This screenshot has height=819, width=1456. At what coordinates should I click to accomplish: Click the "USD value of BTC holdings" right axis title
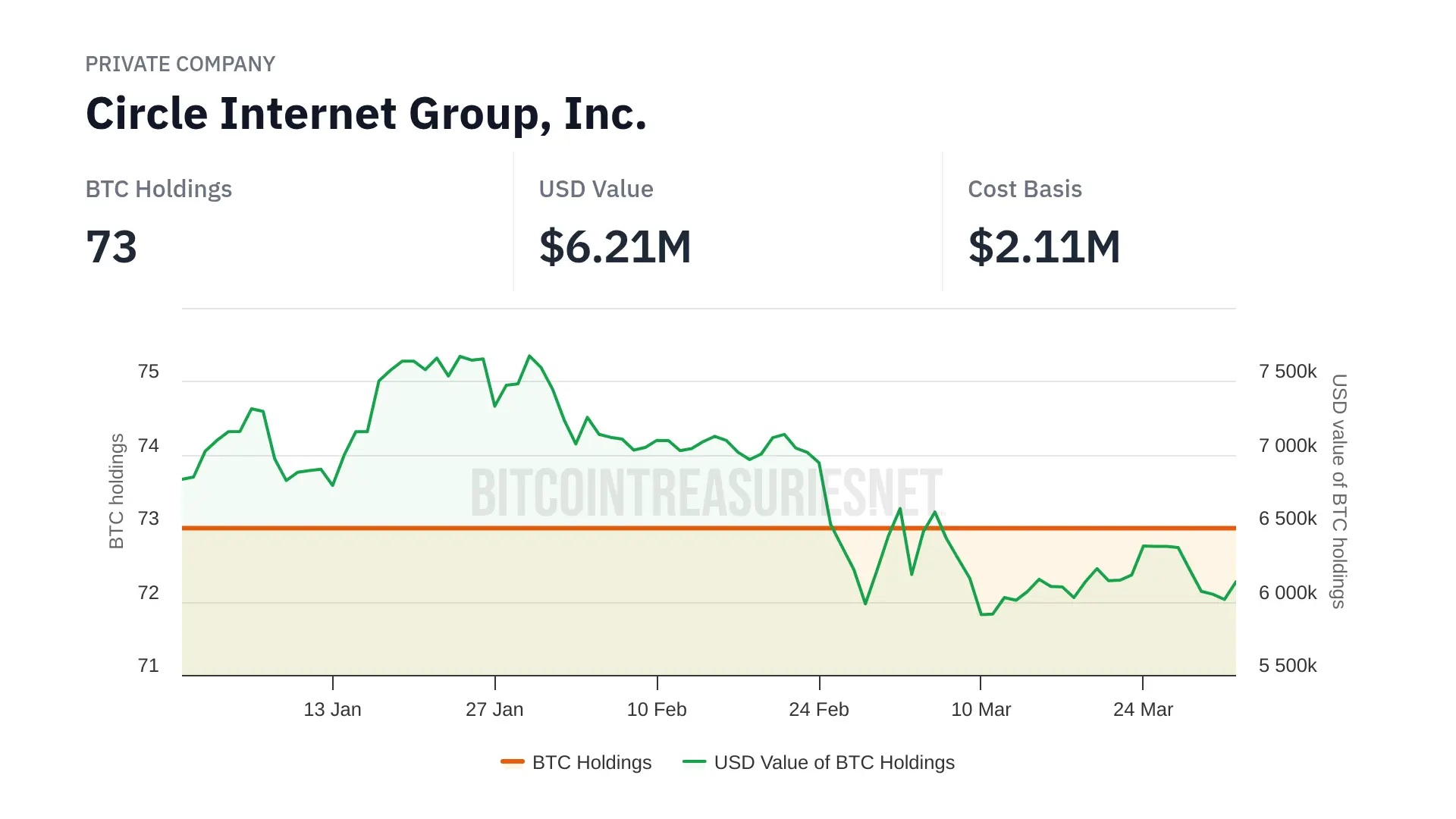pyautogui.click(x=1339, y=491)
